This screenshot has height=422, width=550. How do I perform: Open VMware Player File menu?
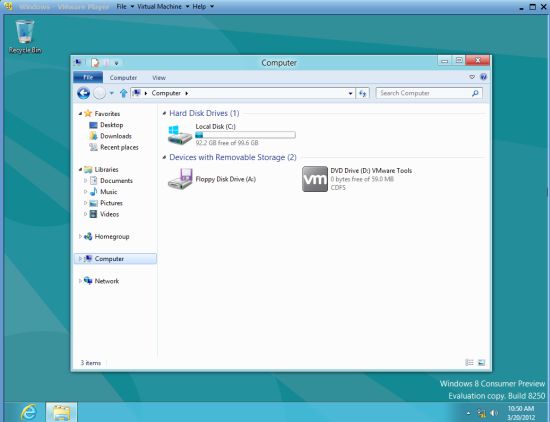[x=125, y=6]
